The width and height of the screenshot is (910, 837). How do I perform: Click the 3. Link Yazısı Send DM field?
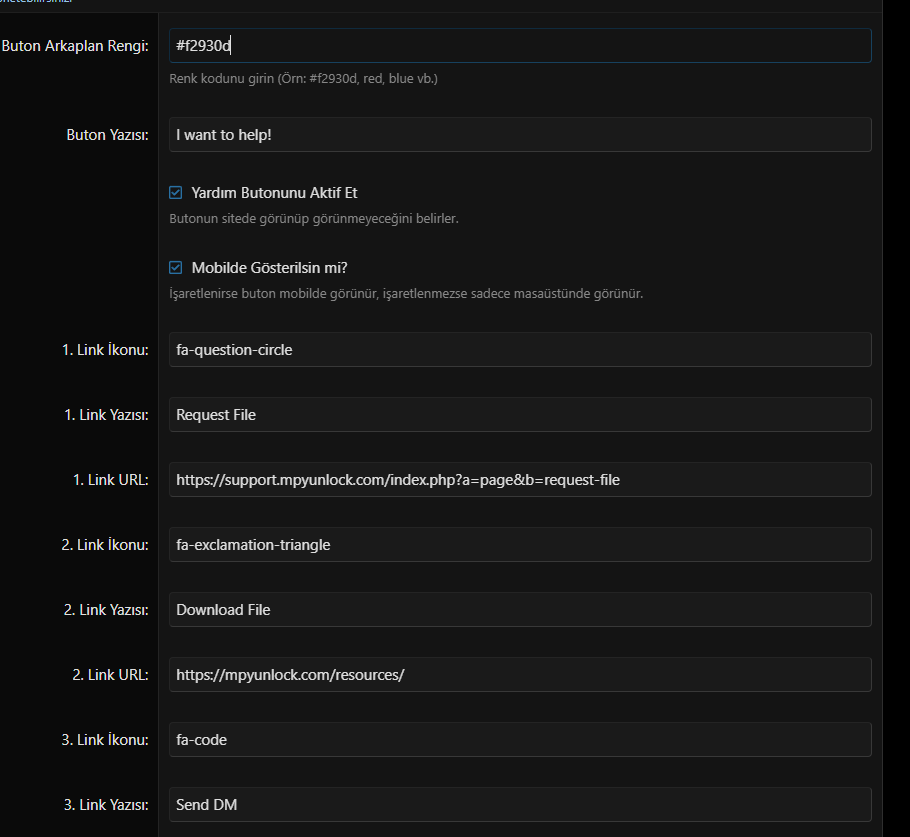click(x=520, y=805)
